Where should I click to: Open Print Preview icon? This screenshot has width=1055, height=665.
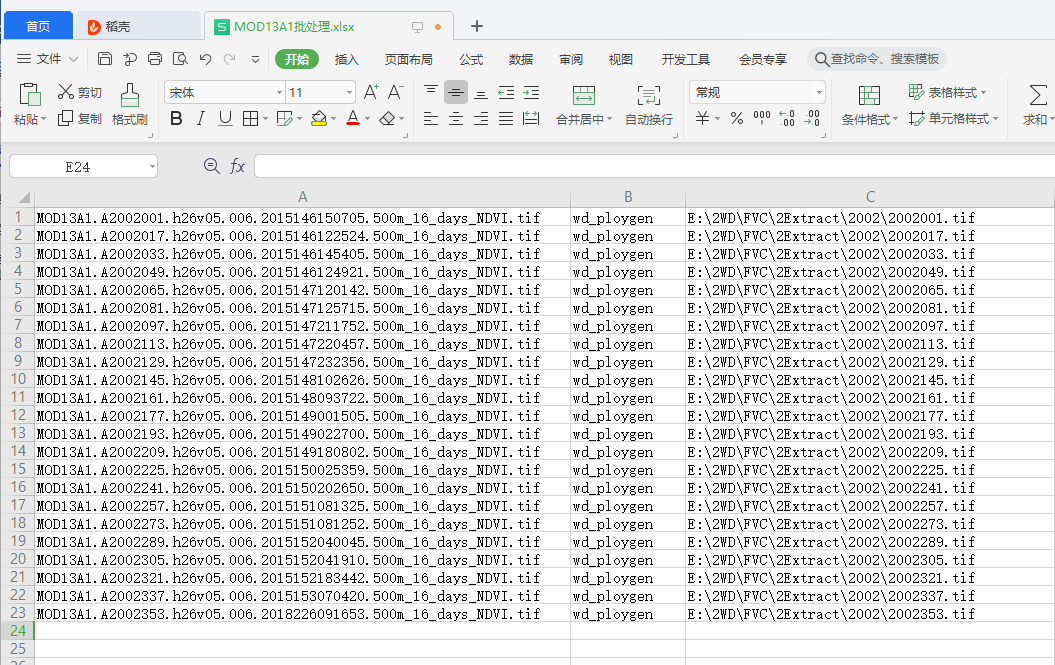(x=180, y=59)
